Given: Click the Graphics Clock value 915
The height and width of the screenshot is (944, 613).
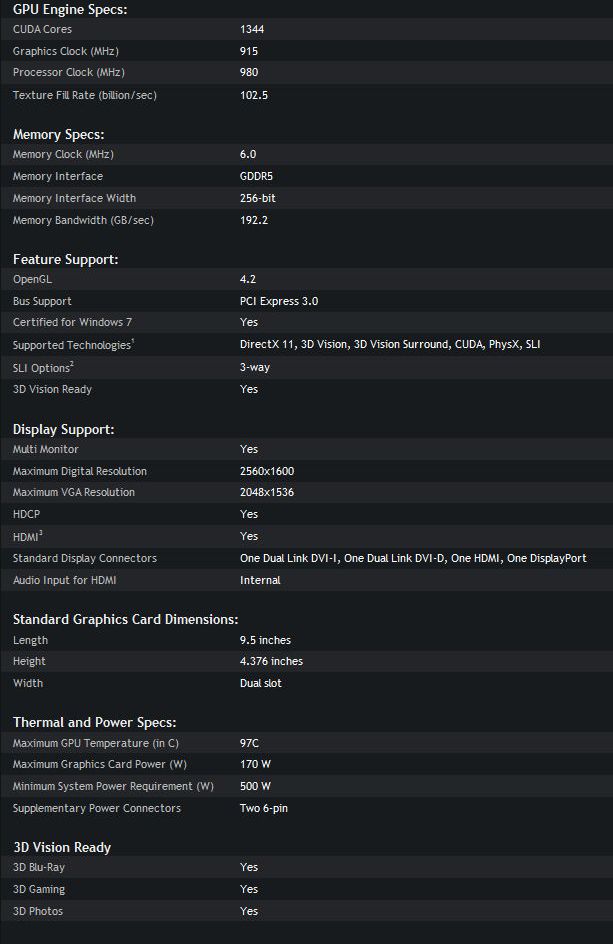Looking at the screenshot, I should pyautogui.click(x=249, y=51).
